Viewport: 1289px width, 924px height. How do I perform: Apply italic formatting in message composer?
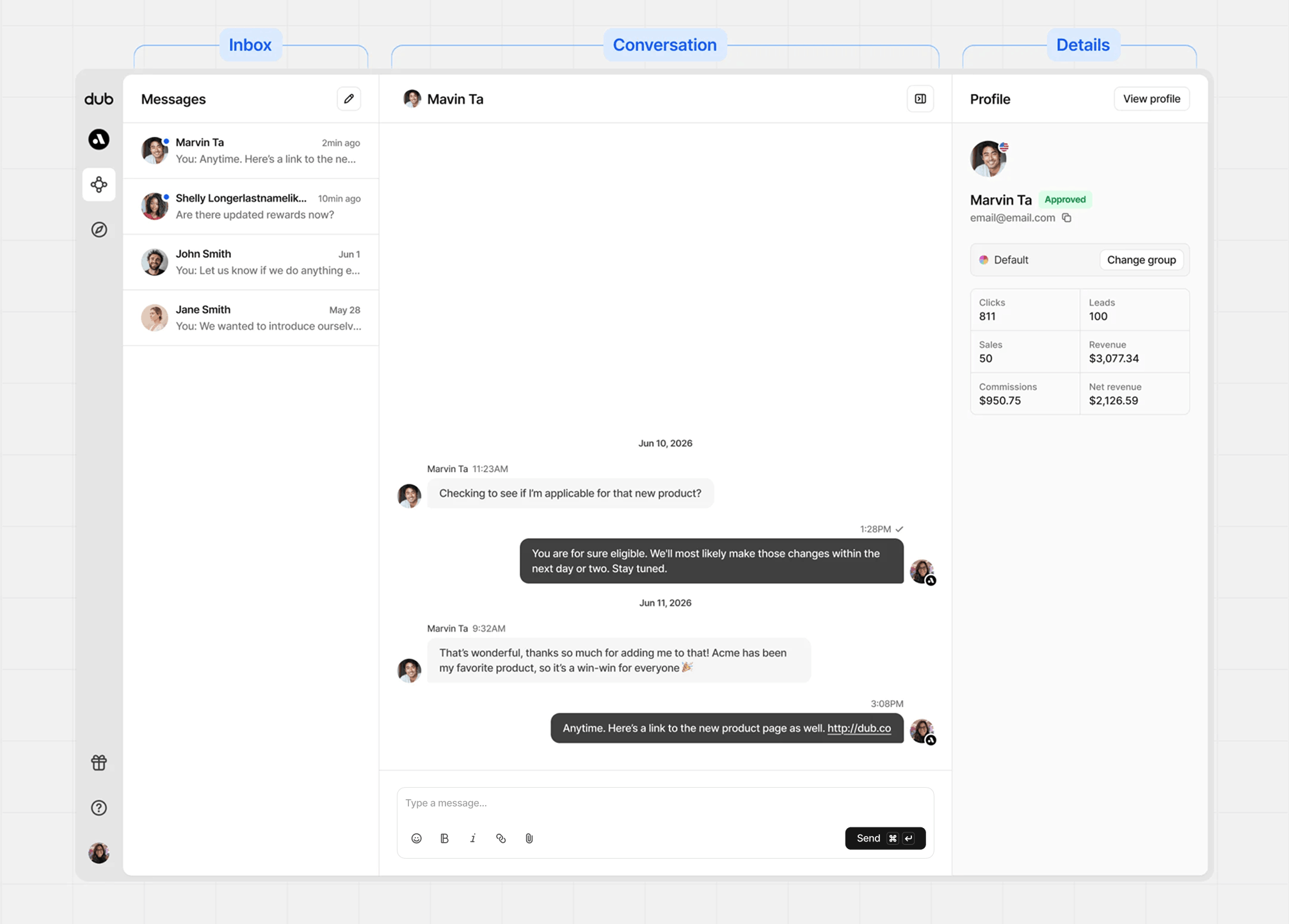[473, 838]
